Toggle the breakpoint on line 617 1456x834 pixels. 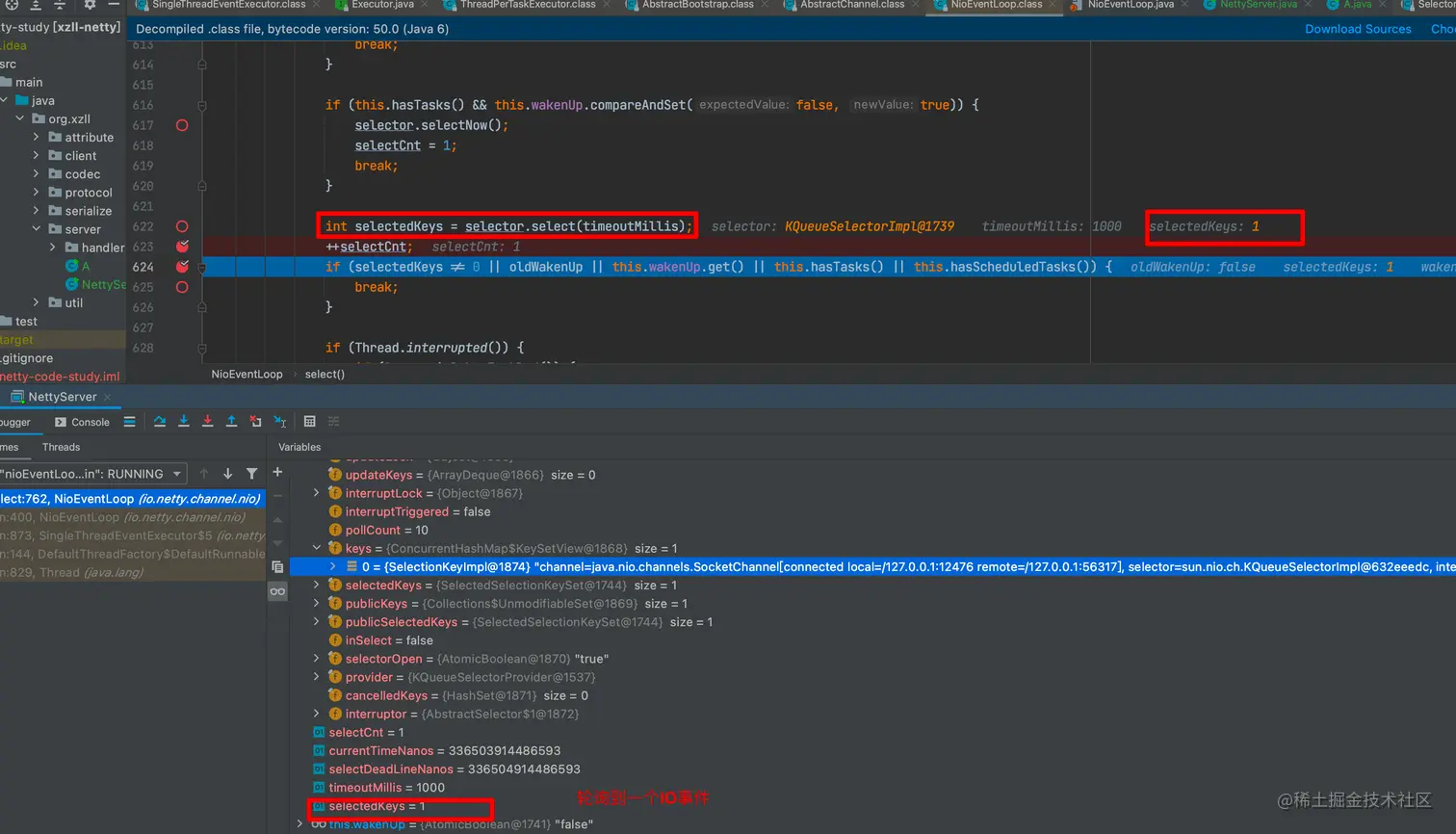182,125
